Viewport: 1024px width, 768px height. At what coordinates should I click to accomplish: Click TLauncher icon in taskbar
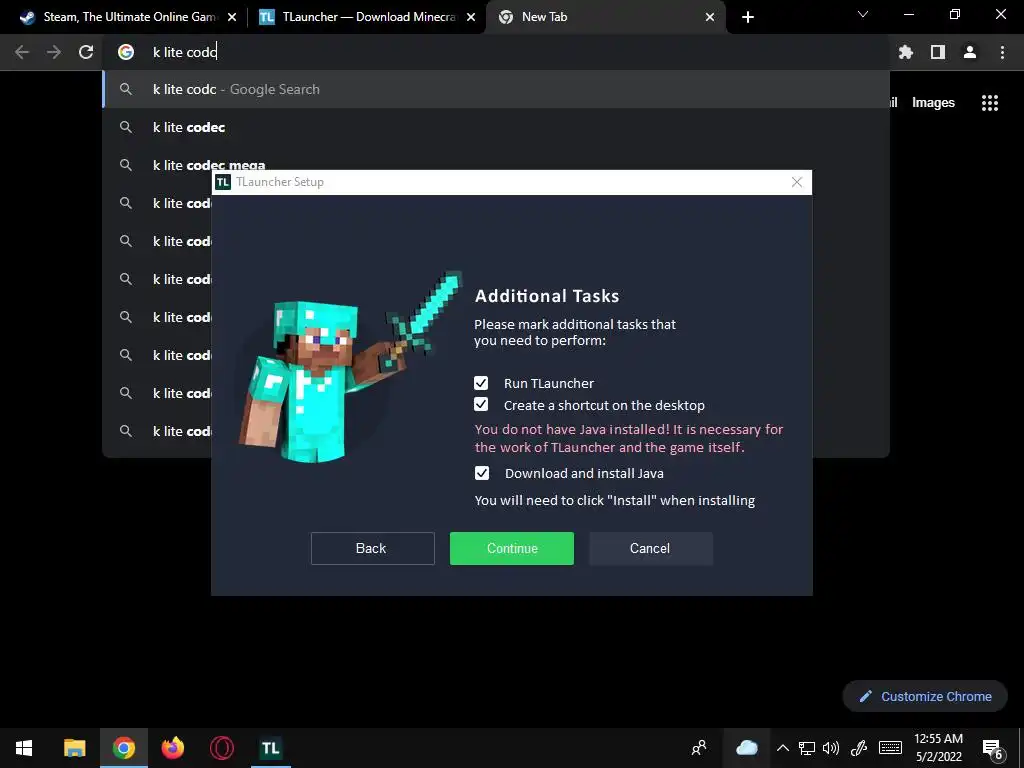270,748
